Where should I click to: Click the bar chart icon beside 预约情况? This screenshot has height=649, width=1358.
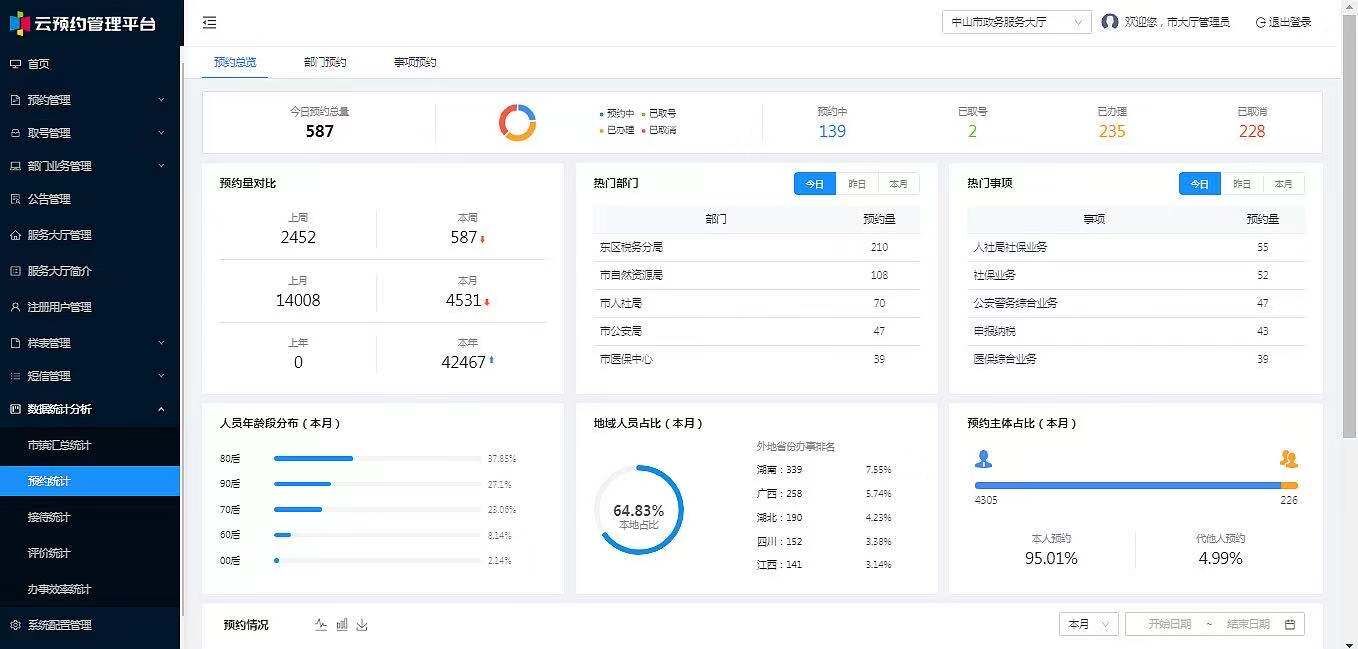click(x=342, y=625)
